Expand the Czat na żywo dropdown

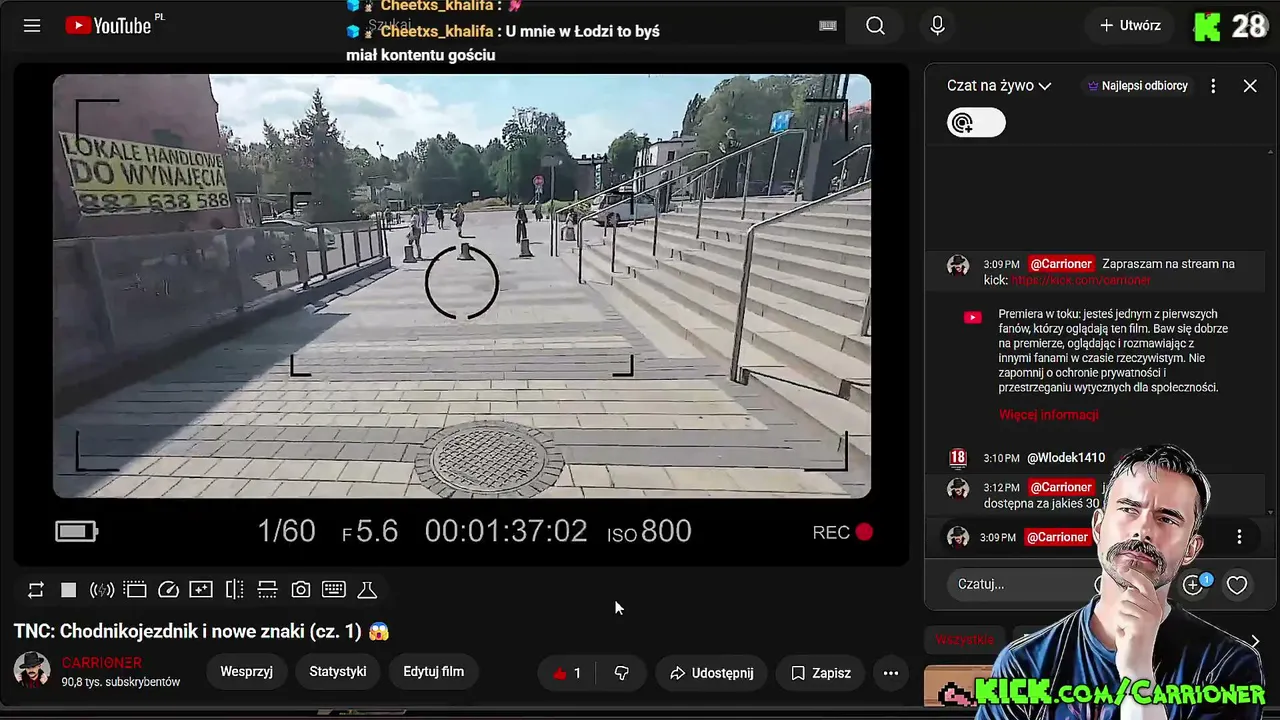[999, 86]
